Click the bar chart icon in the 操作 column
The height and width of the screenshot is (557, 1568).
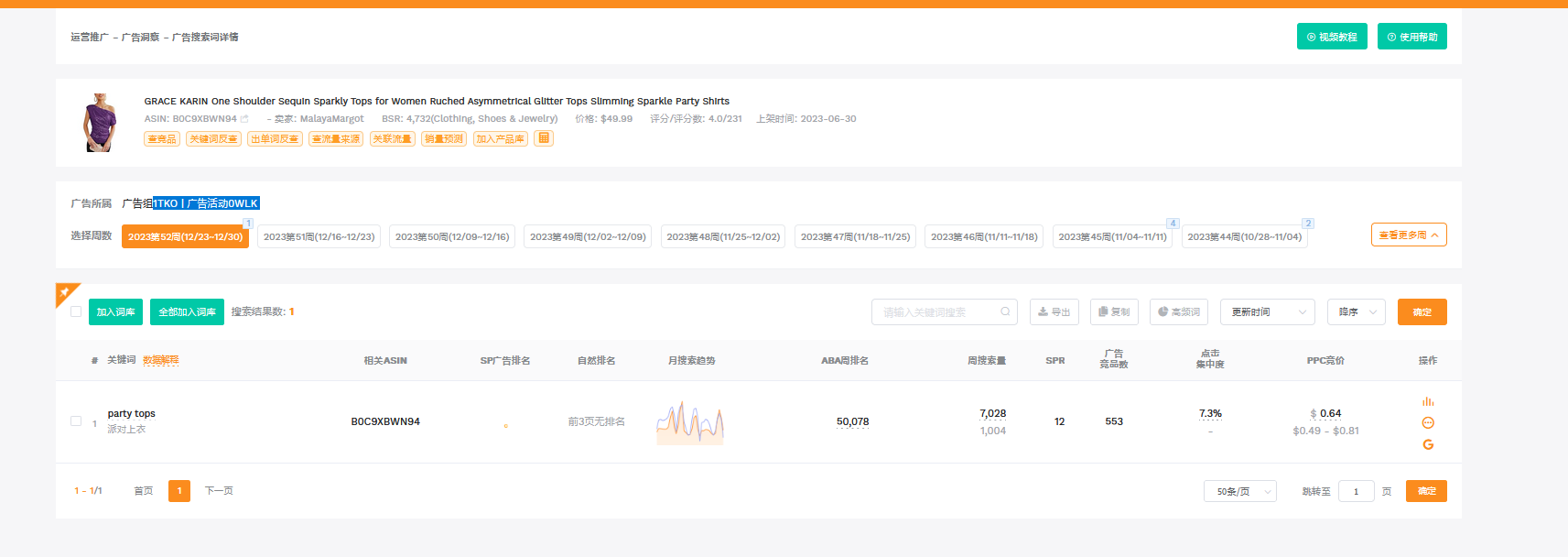tap(1427, 401)
